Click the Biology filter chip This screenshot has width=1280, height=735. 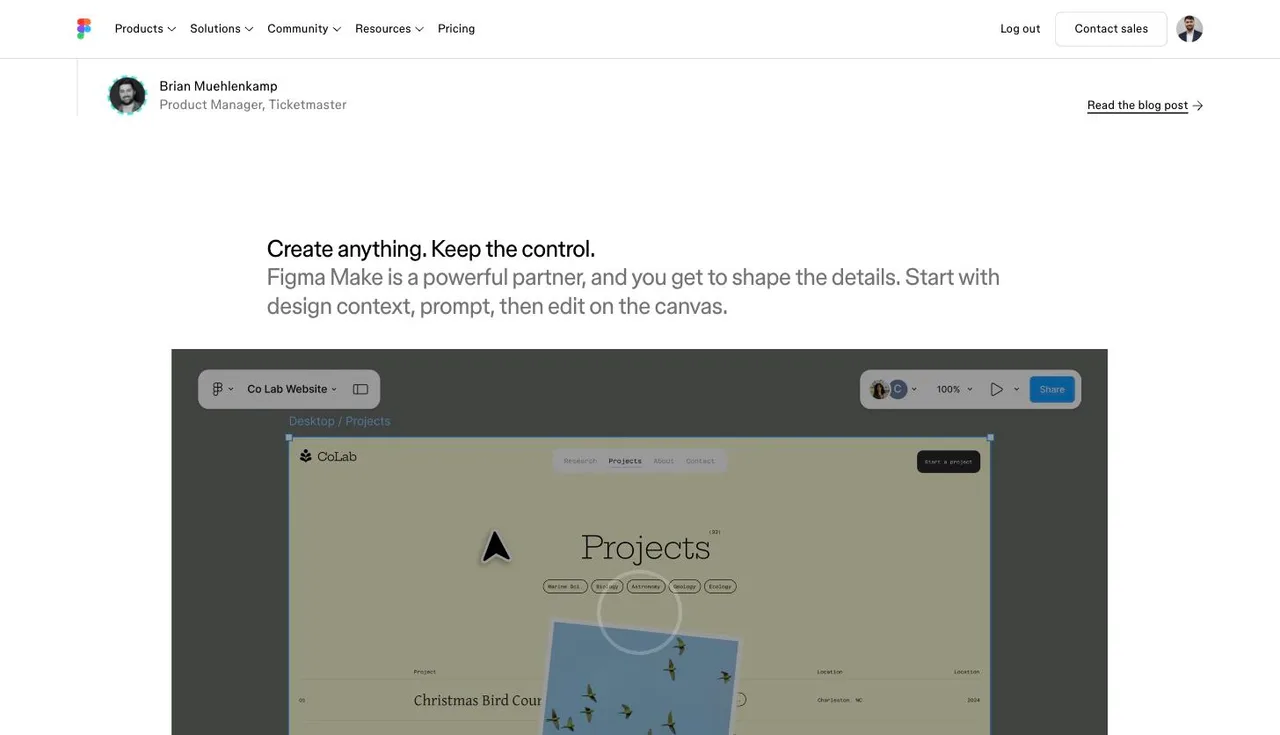click(x=607, y=586)
